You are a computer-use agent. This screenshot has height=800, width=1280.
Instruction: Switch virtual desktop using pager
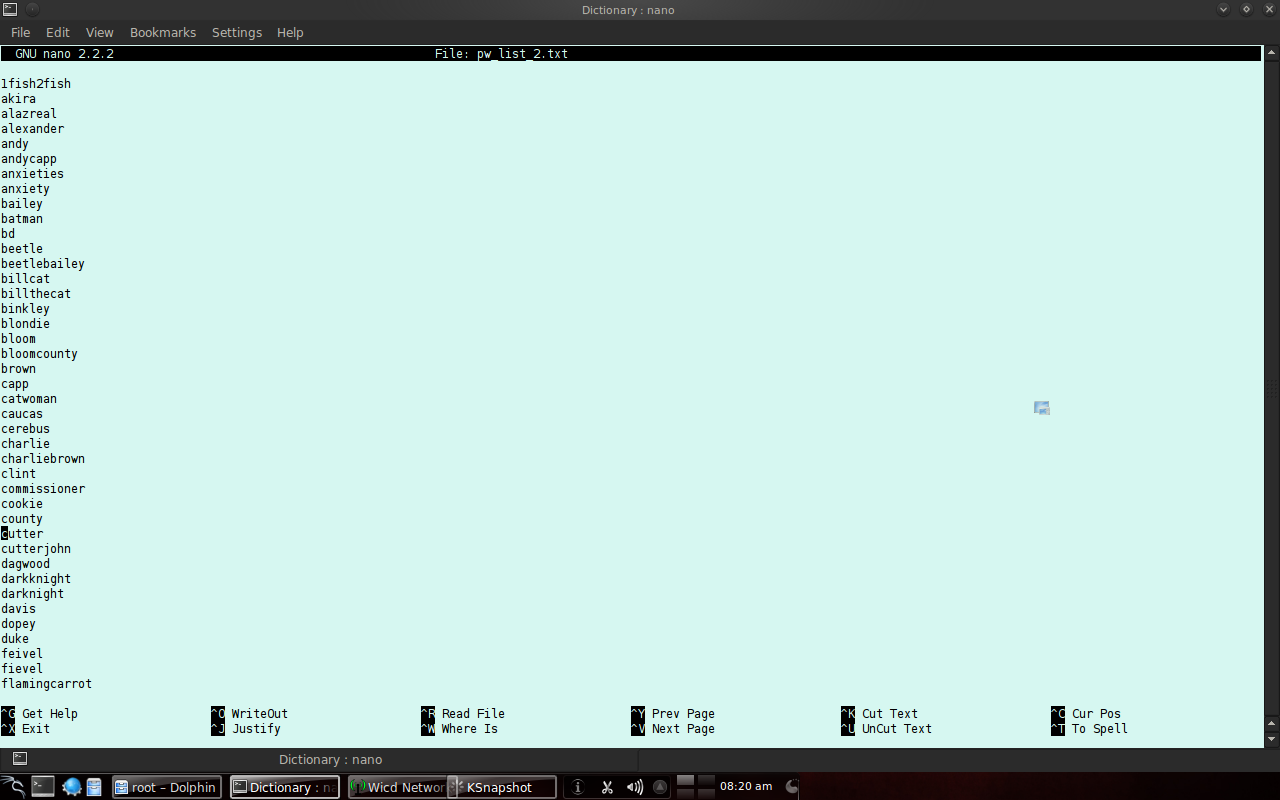(696, 786)
